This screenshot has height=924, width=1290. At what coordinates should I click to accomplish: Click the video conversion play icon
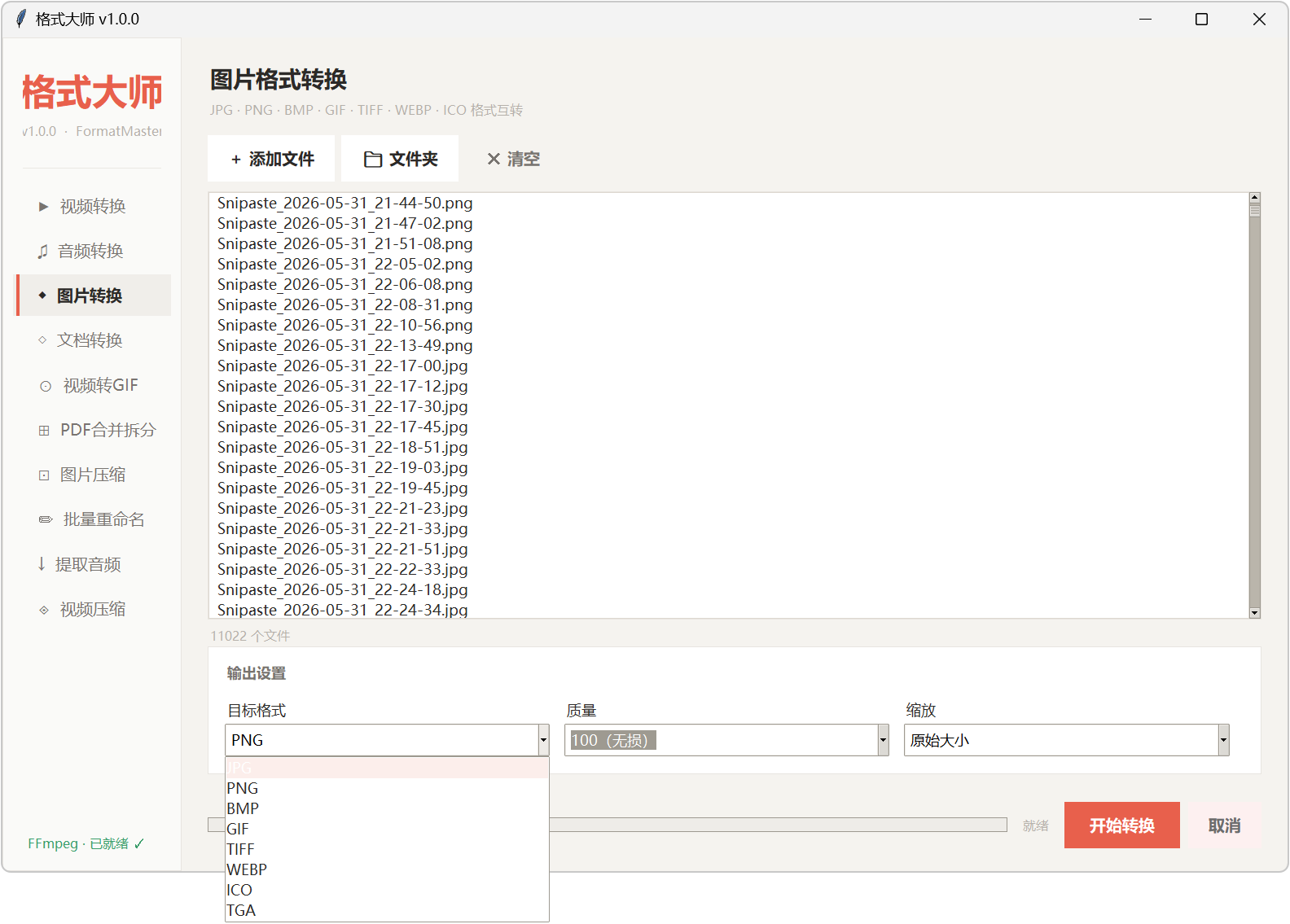pos(44,207)
